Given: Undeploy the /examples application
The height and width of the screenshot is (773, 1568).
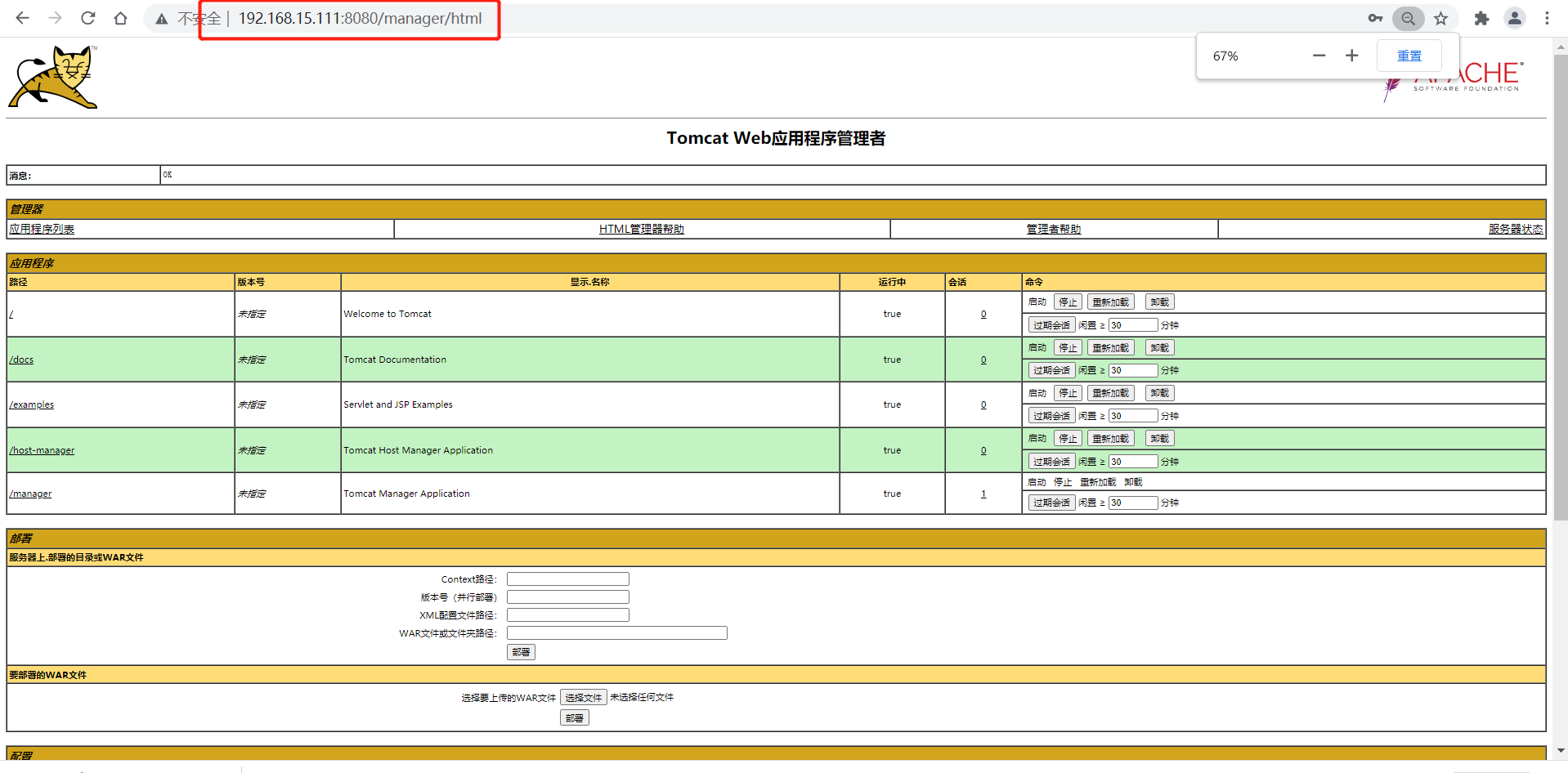Looking at the screenshot, I should point(1159,393).
